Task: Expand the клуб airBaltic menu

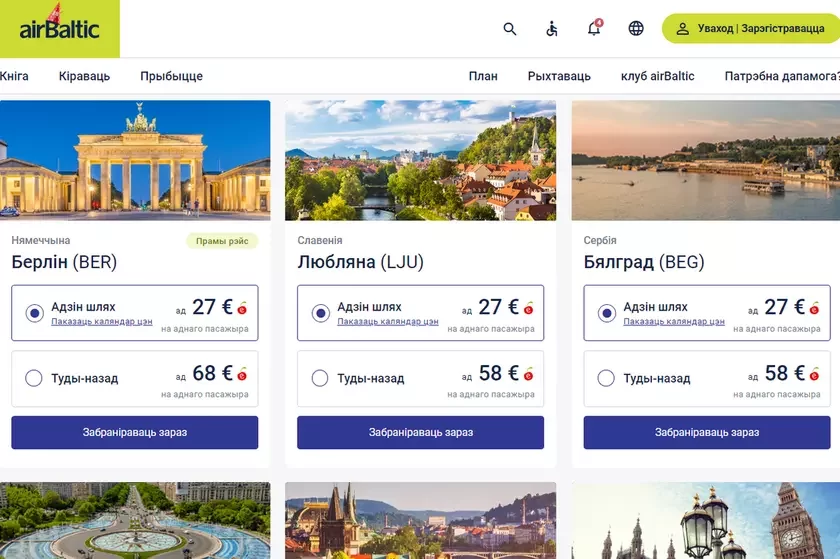Action: [657, 76]
